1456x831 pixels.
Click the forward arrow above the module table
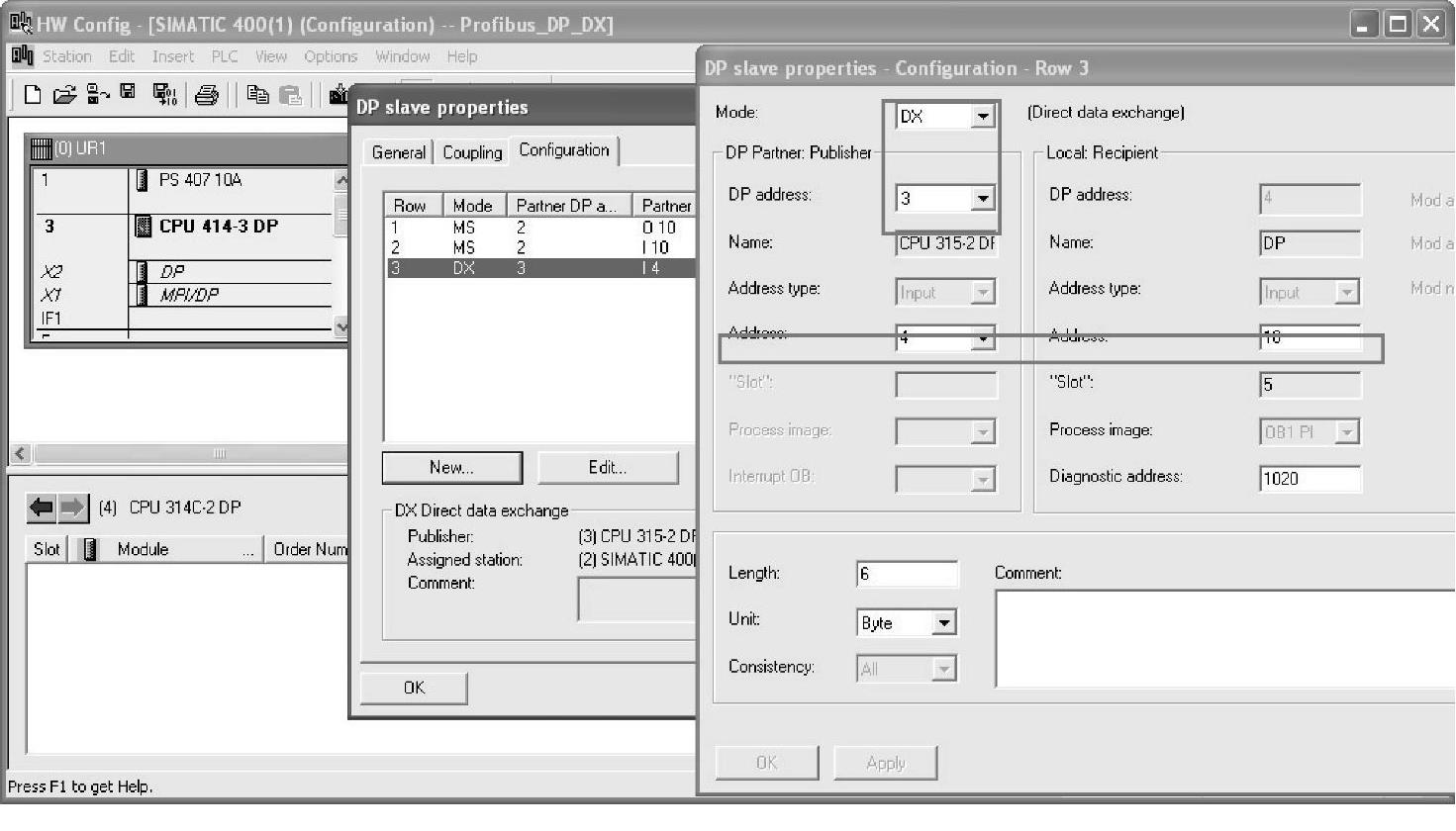73,508
